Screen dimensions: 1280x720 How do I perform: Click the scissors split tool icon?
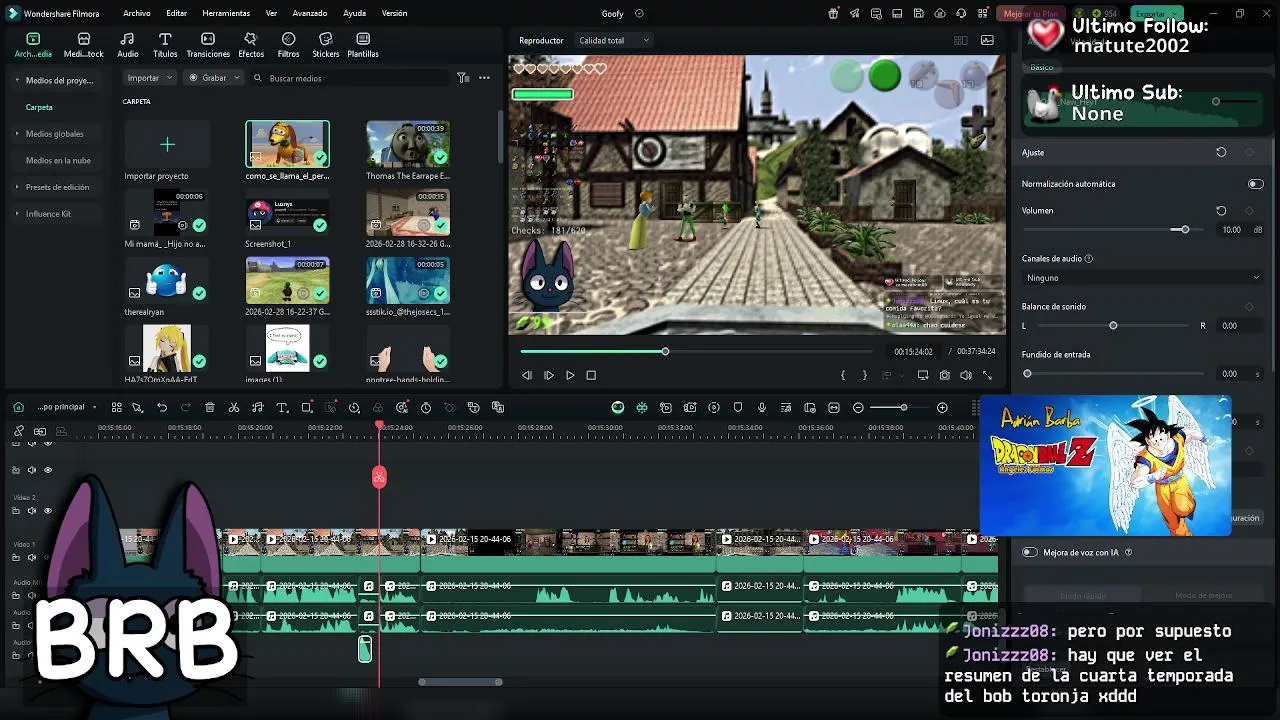(x=234, y=407)
